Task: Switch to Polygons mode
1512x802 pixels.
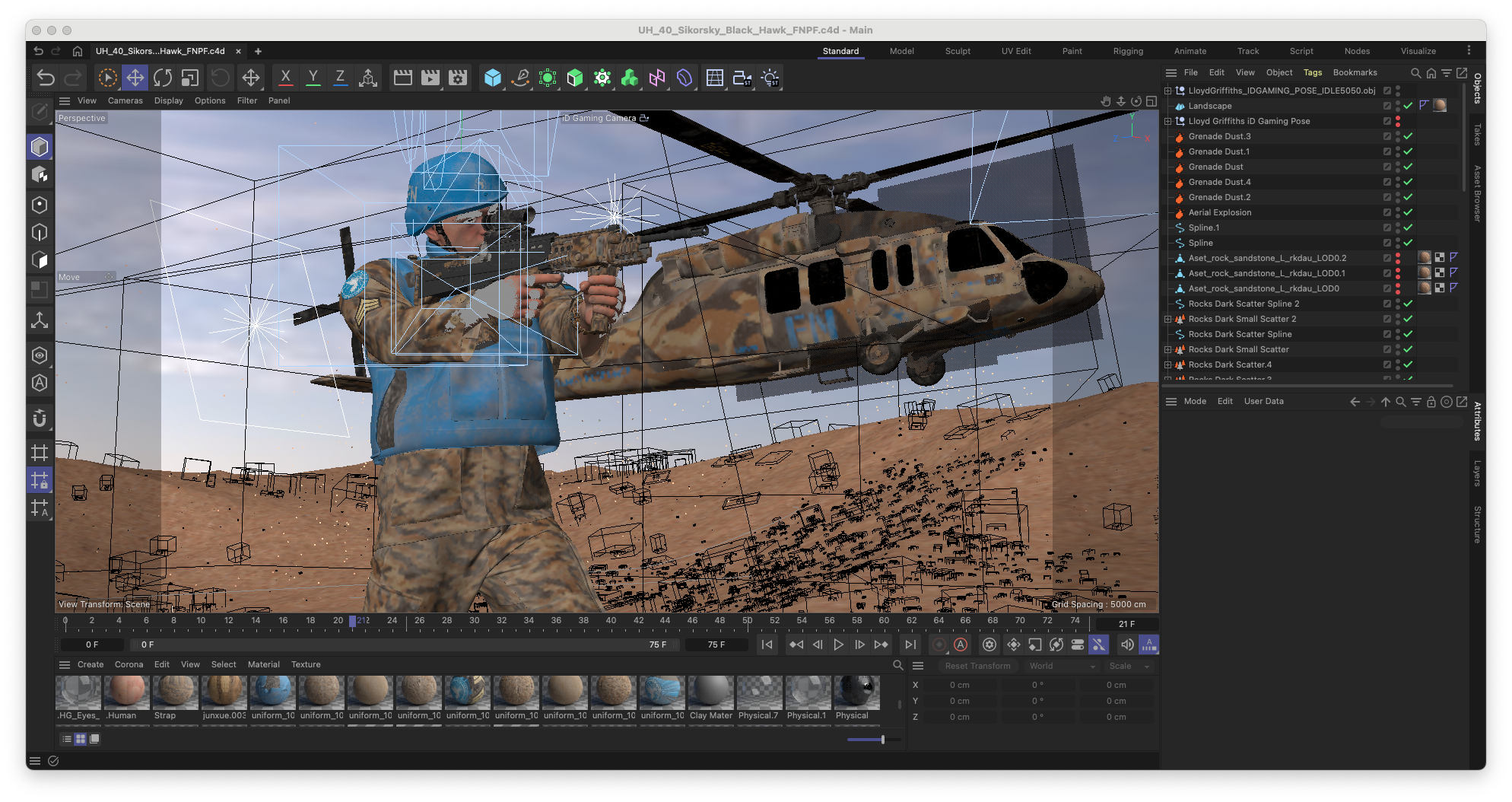Action: 40,259
